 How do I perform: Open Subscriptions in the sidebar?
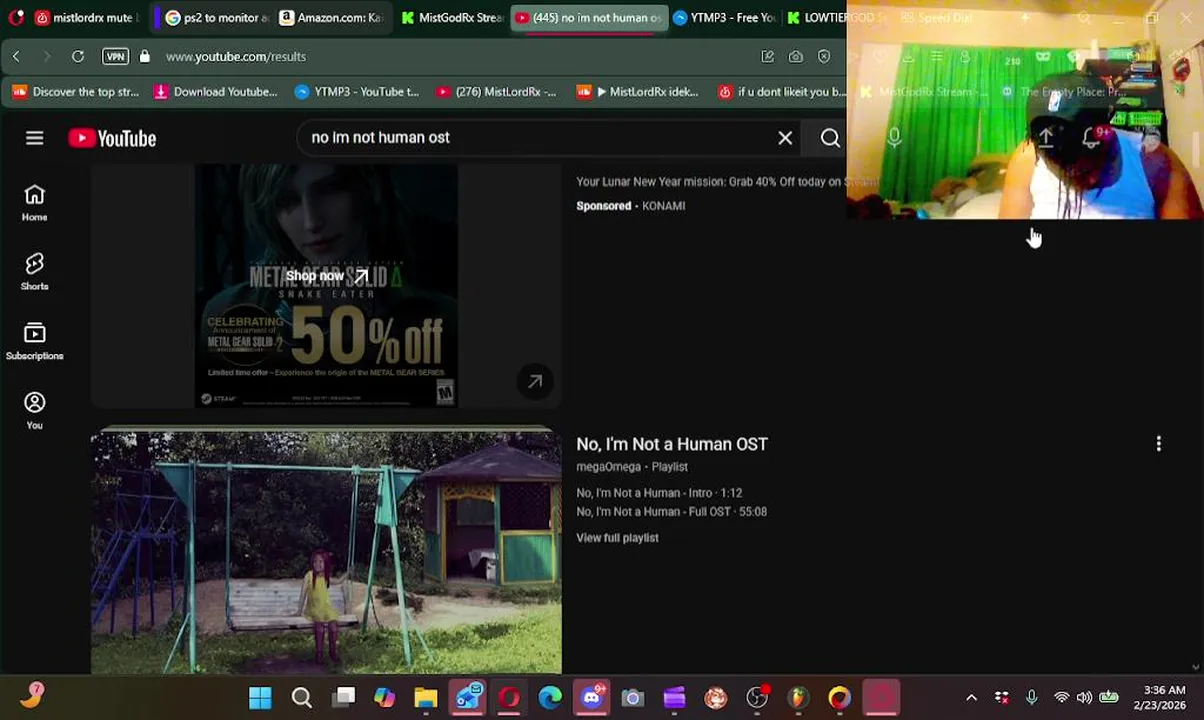pos(35,341)
